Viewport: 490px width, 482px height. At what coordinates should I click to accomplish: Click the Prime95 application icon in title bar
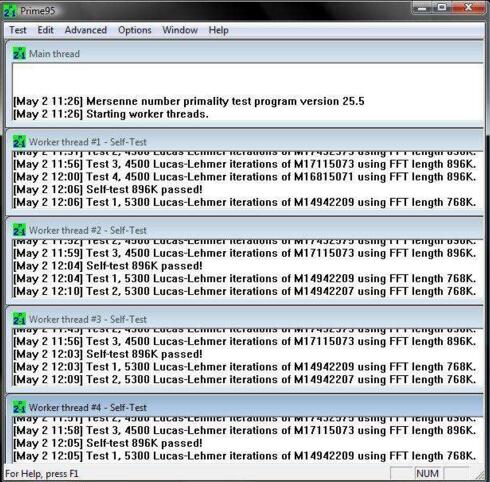tap(9, 11)
